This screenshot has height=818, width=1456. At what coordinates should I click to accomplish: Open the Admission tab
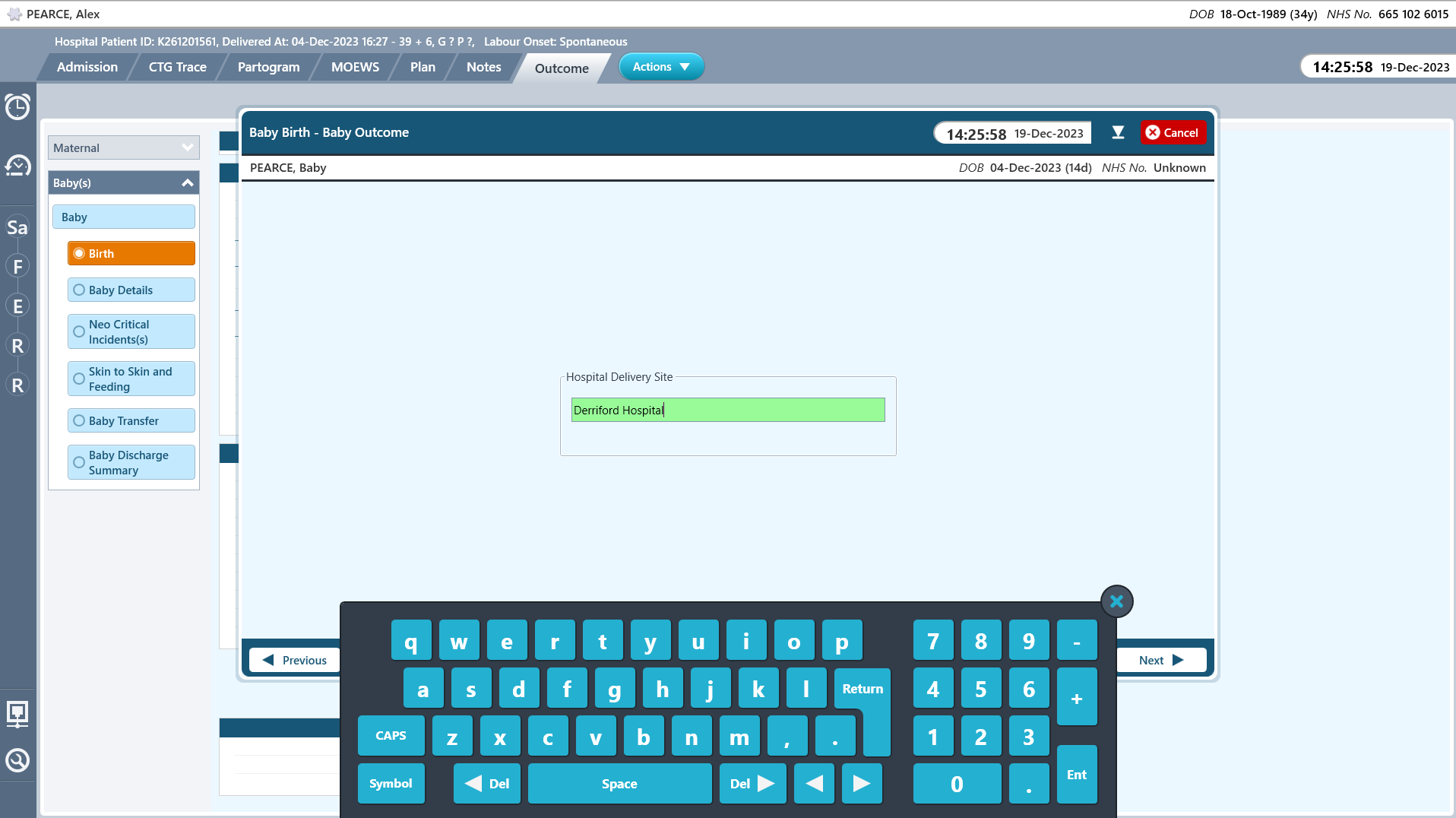pyautogui.click(x=87, y=67)
